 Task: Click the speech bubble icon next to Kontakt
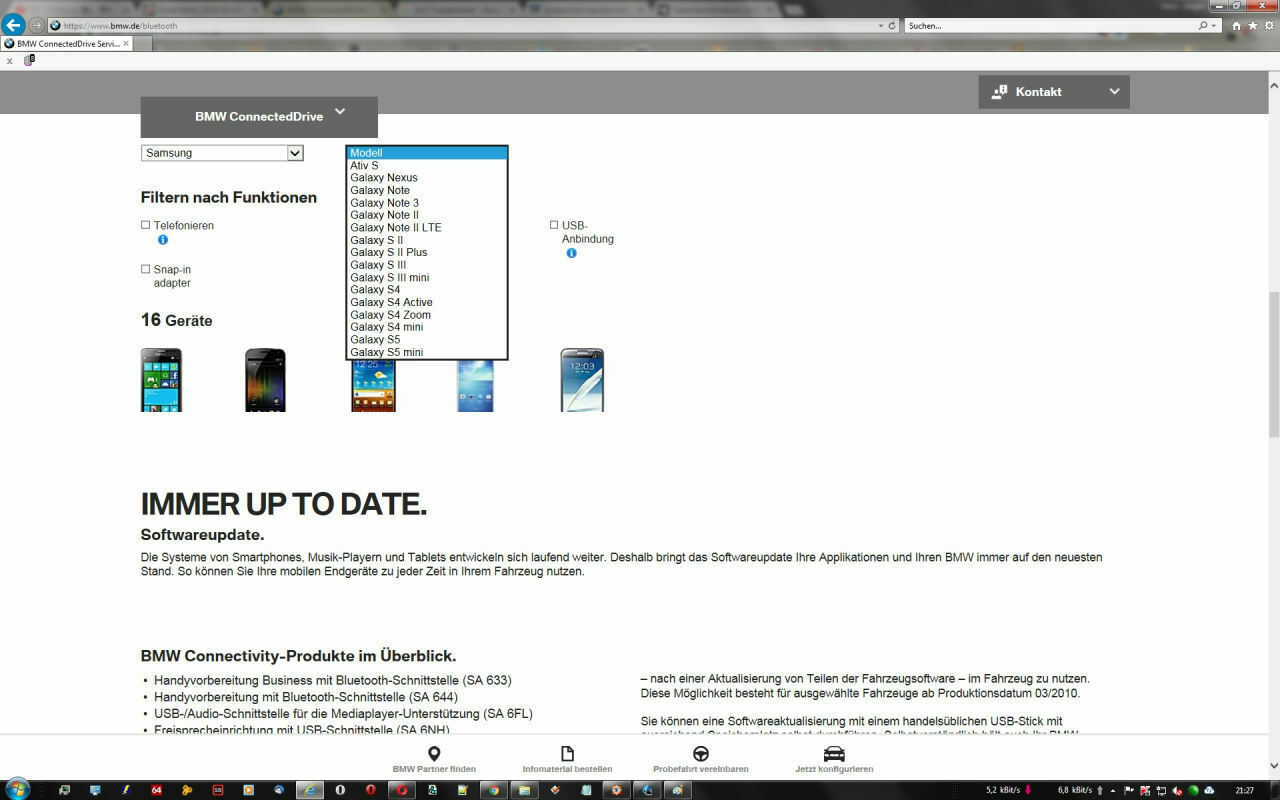coord(999,91)
